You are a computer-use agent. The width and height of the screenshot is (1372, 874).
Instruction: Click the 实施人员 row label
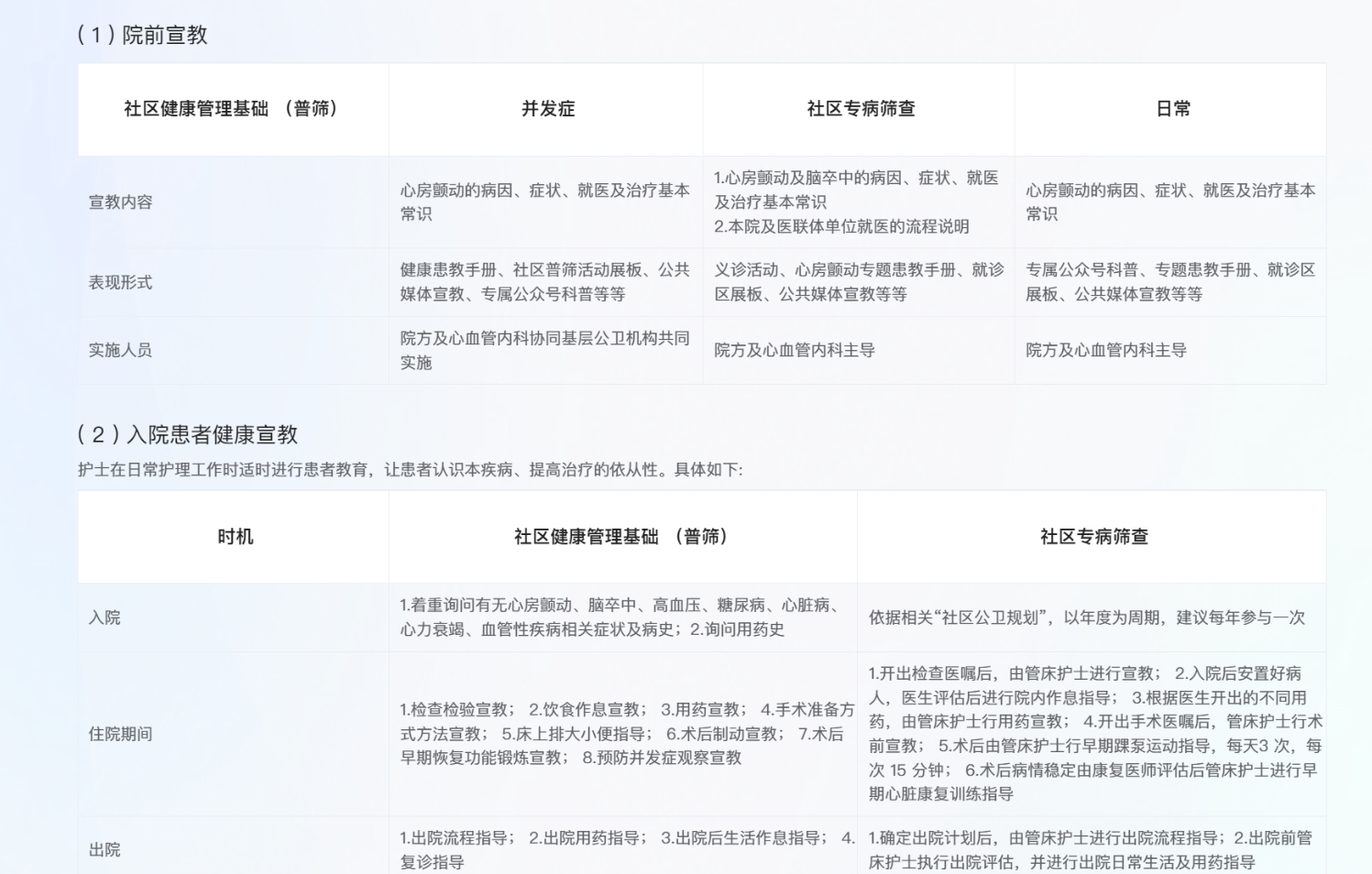pyautogui.click(x=120, y=350)
